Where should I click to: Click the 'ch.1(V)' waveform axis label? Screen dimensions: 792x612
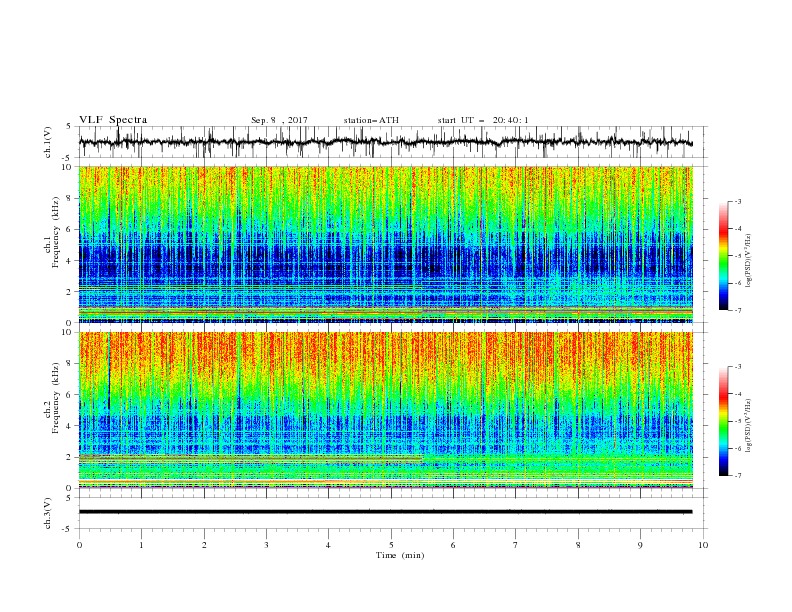click(48, 142)
